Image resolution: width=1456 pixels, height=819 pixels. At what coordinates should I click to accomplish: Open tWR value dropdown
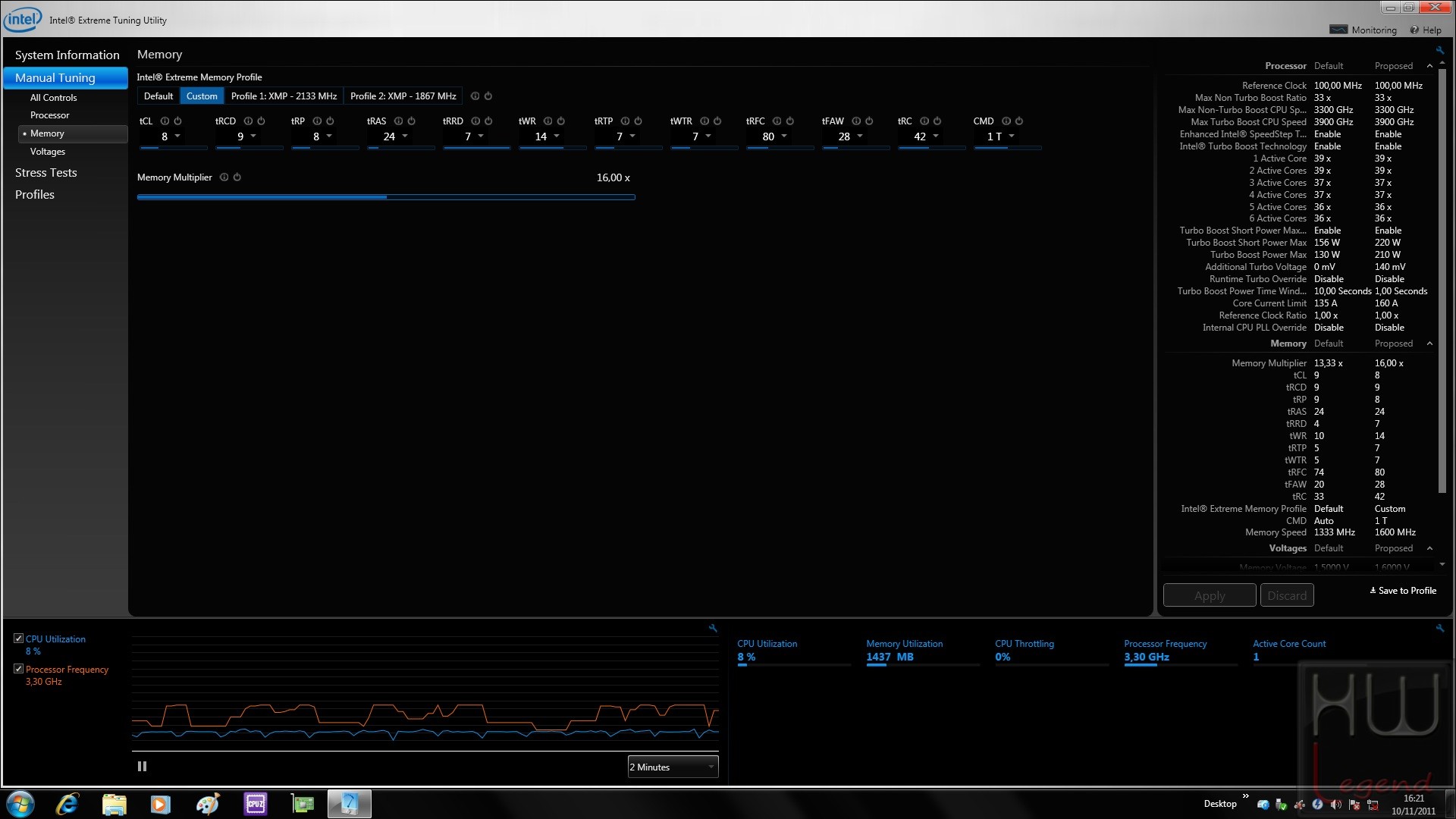[x=557, y=136]
